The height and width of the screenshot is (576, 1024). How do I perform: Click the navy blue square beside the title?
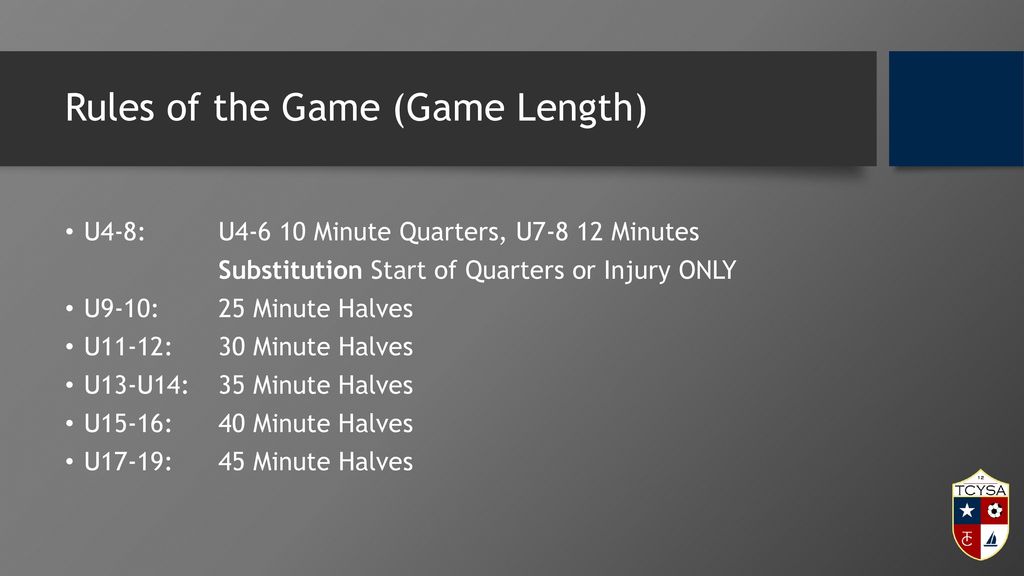(956, 108)
